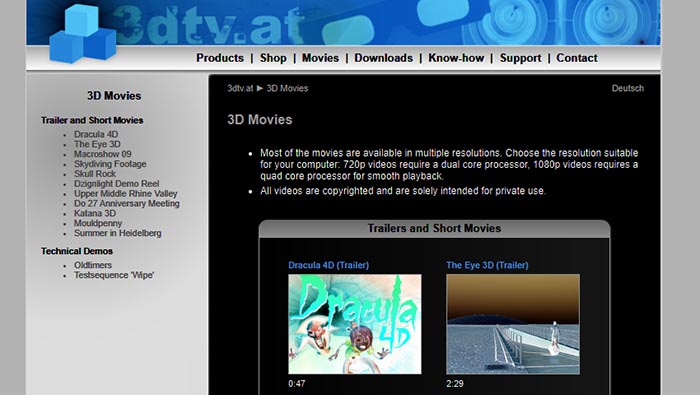
Task: Open Summer in Heidelberg link
Action: (118, 233)
